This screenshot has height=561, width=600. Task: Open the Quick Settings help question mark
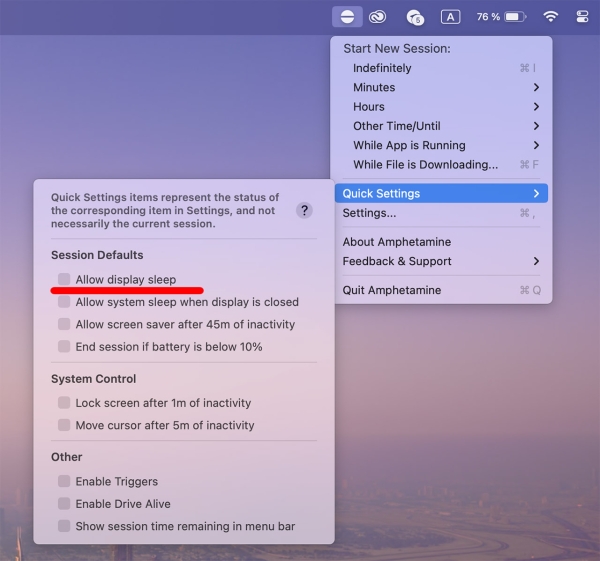pyautogui.click(x=304, y=210)
